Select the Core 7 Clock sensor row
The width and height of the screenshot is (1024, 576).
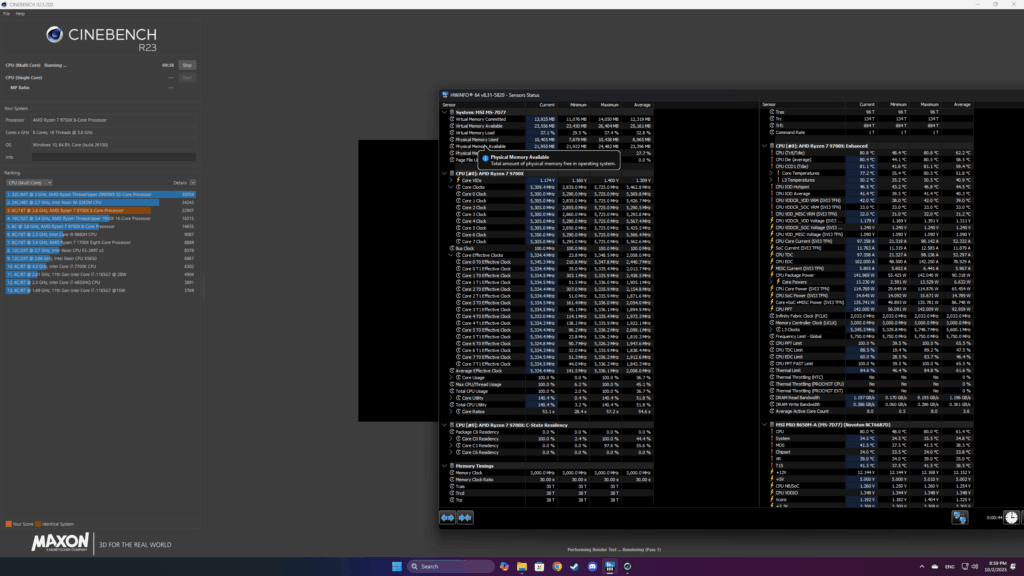click(x=547, y=242)
